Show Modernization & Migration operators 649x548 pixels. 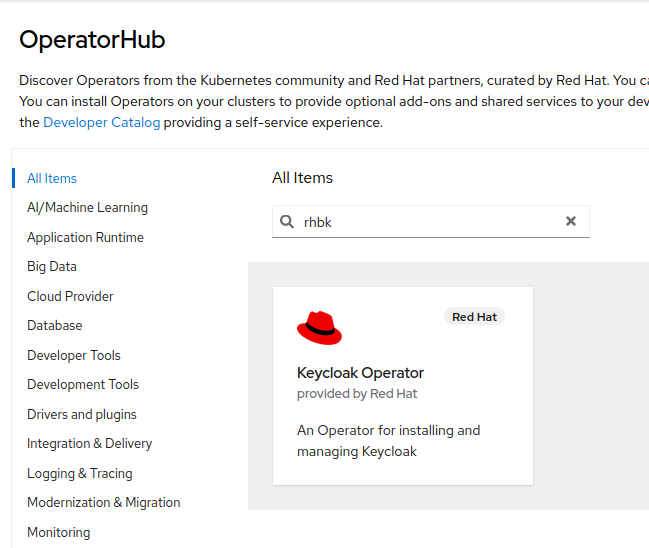103,503
